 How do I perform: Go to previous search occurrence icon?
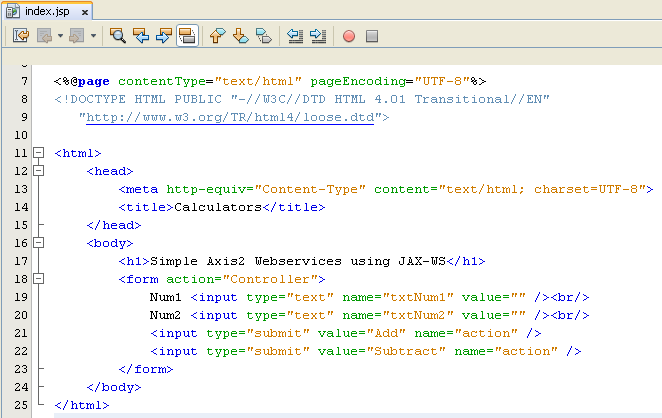(x=141, y=35)
